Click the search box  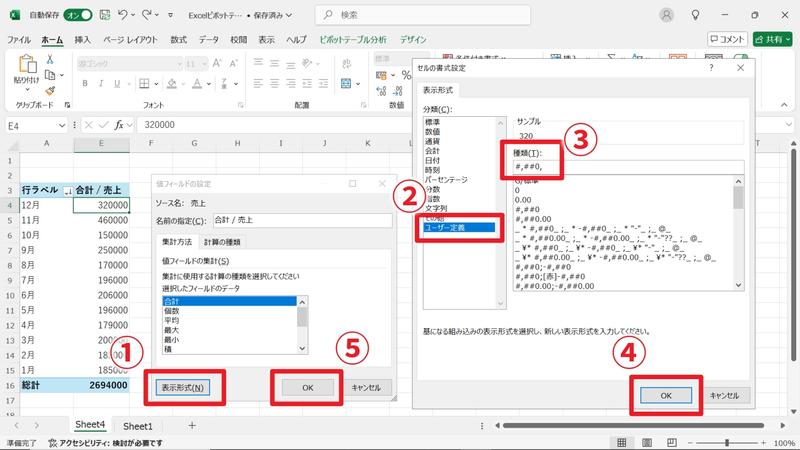tap(423, 15)
